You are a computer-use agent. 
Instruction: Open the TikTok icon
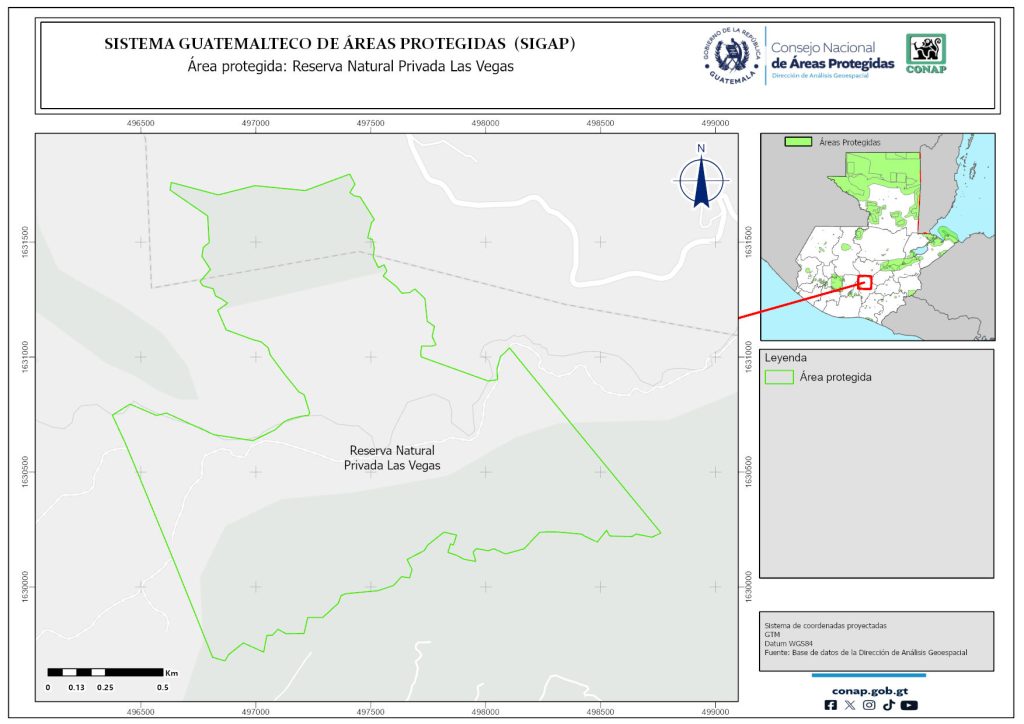(x=888, y=705)
